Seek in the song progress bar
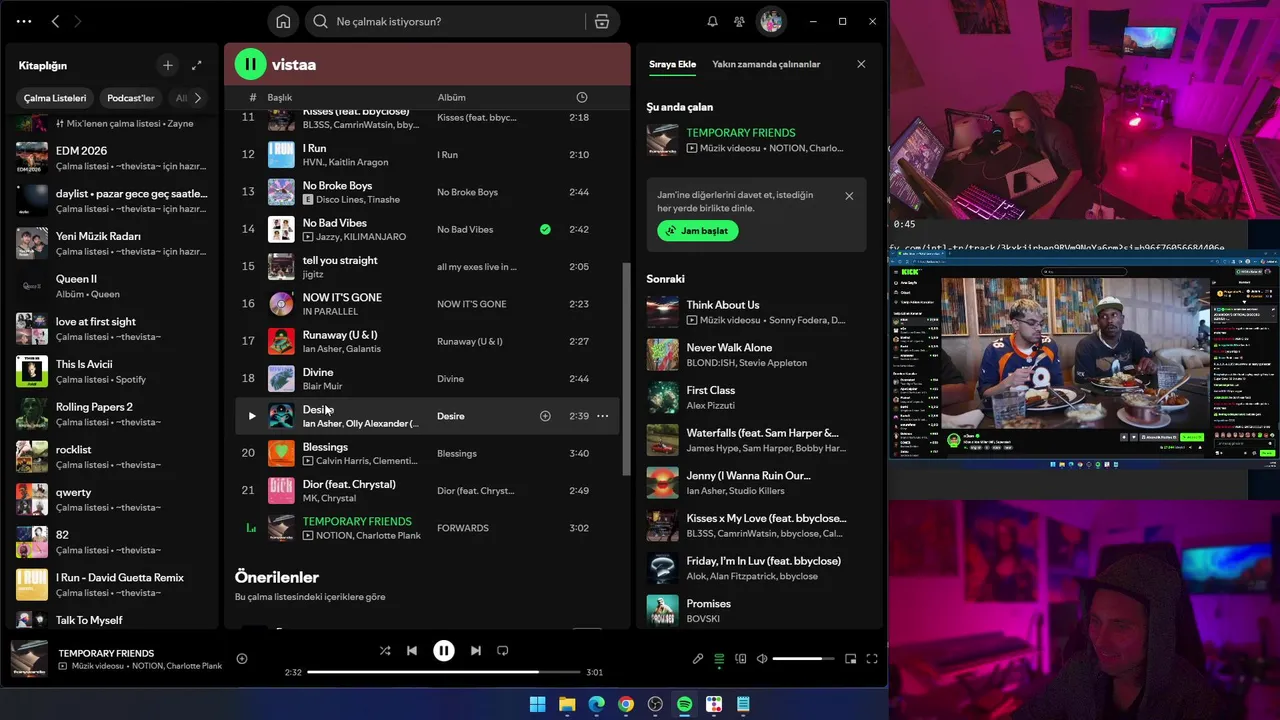The width and height of the screenshot is (1280, 720). click(444, 672)
